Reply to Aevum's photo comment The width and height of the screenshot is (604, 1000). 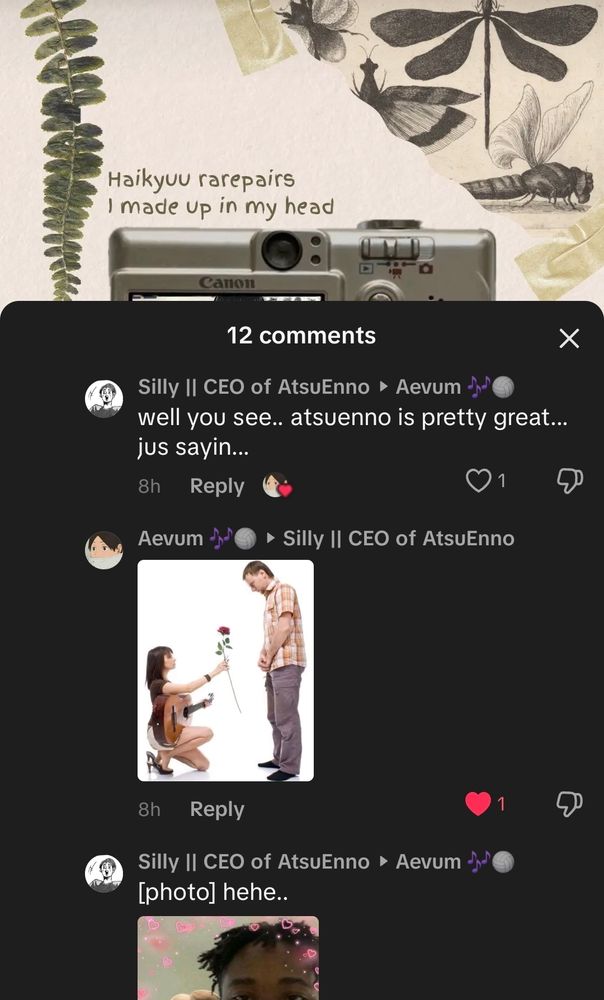pos(217,809)
